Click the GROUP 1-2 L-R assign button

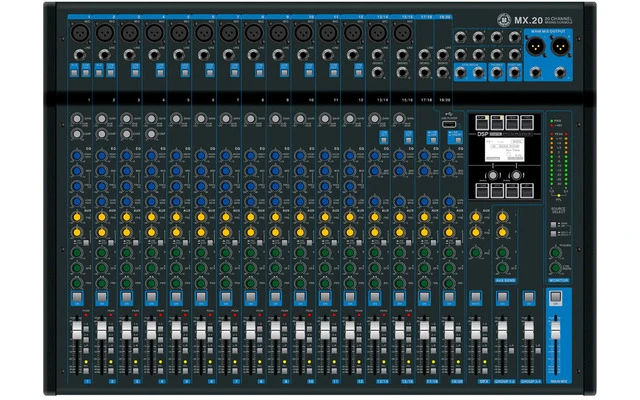[511, 350]
